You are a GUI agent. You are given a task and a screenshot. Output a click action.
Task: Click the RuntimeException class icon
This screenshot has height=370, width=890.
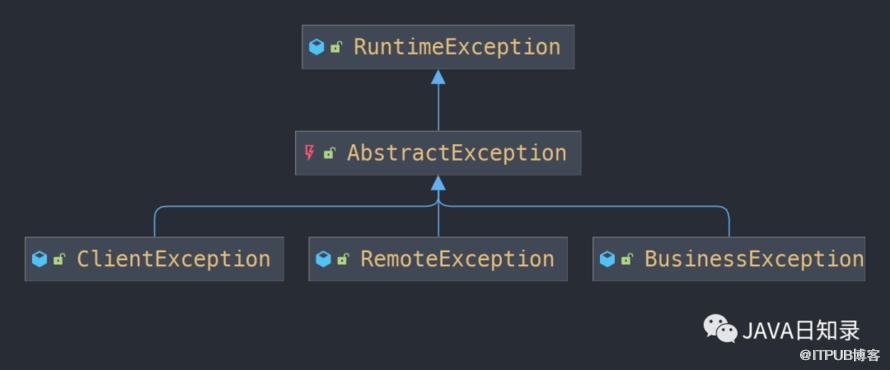point(316,47)
